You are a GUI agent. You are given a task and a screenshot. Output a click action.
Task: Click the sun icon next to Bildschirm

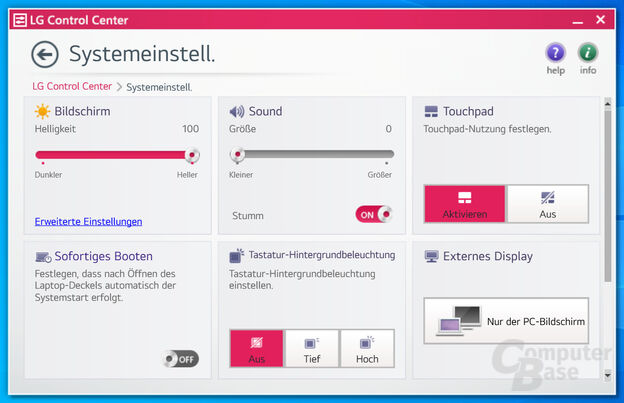(x=42, y=111)
